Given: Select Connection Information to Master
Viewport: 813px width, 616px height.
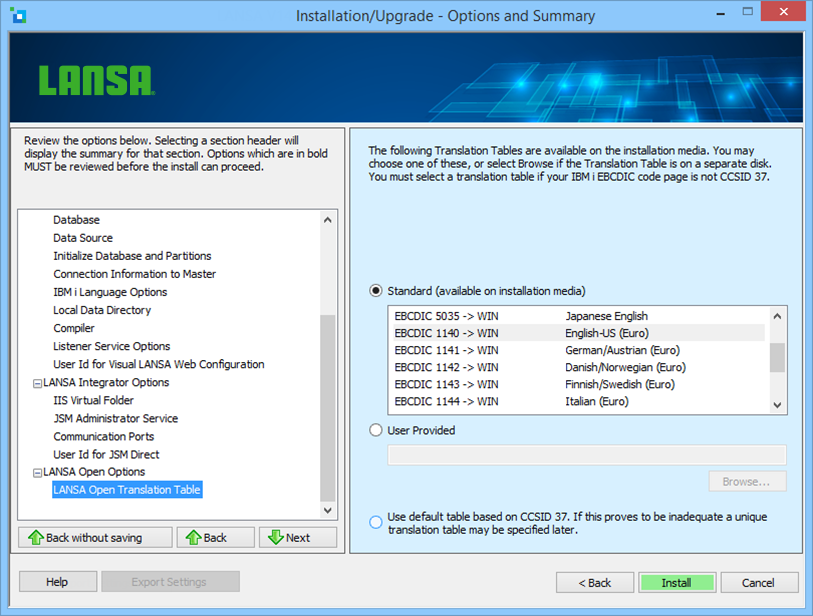Looking at the screenshot, I should (134, 274).
